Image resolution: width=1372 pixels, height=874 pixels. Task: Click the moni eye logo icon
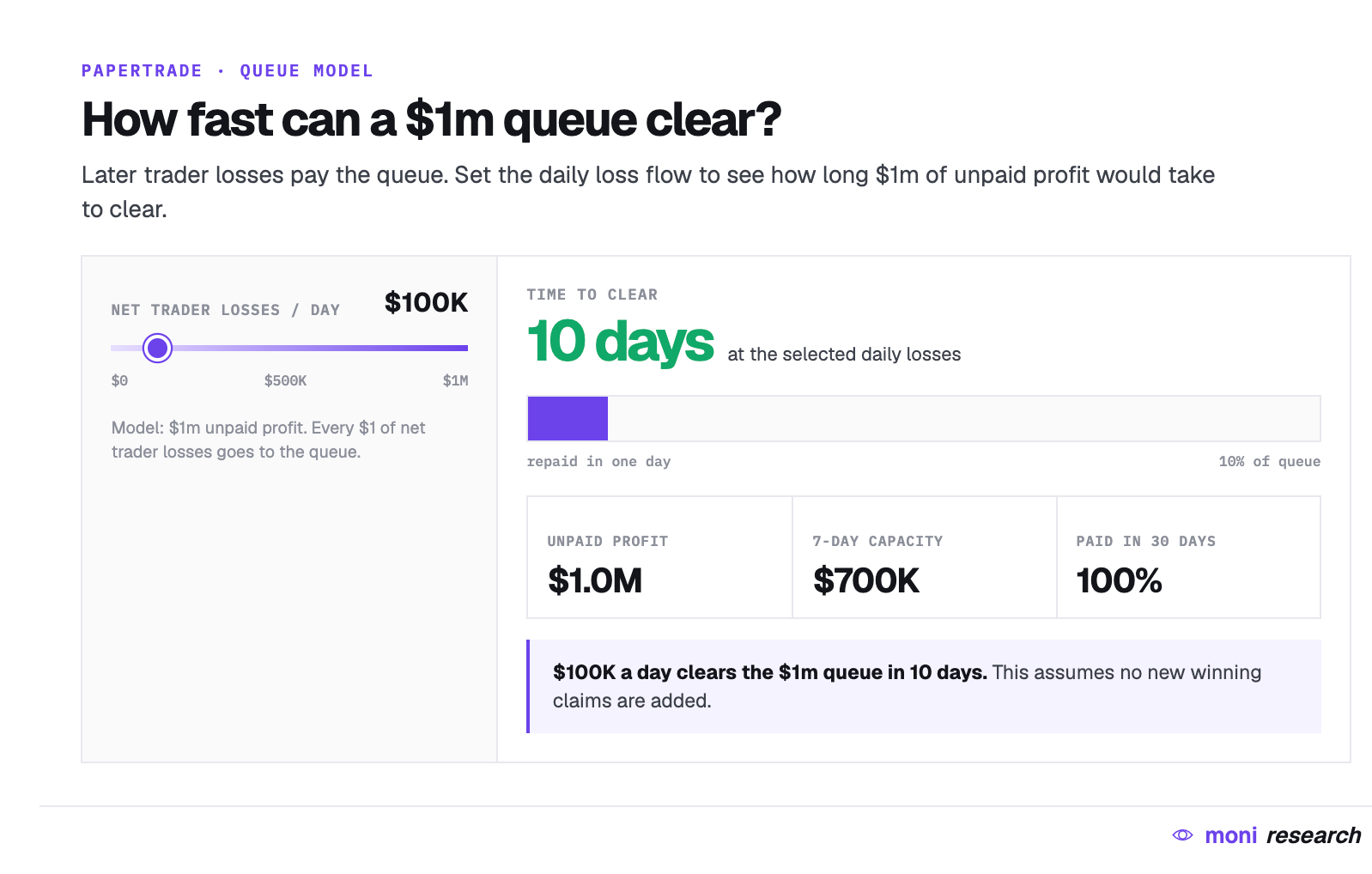(x=1182, y=835)
